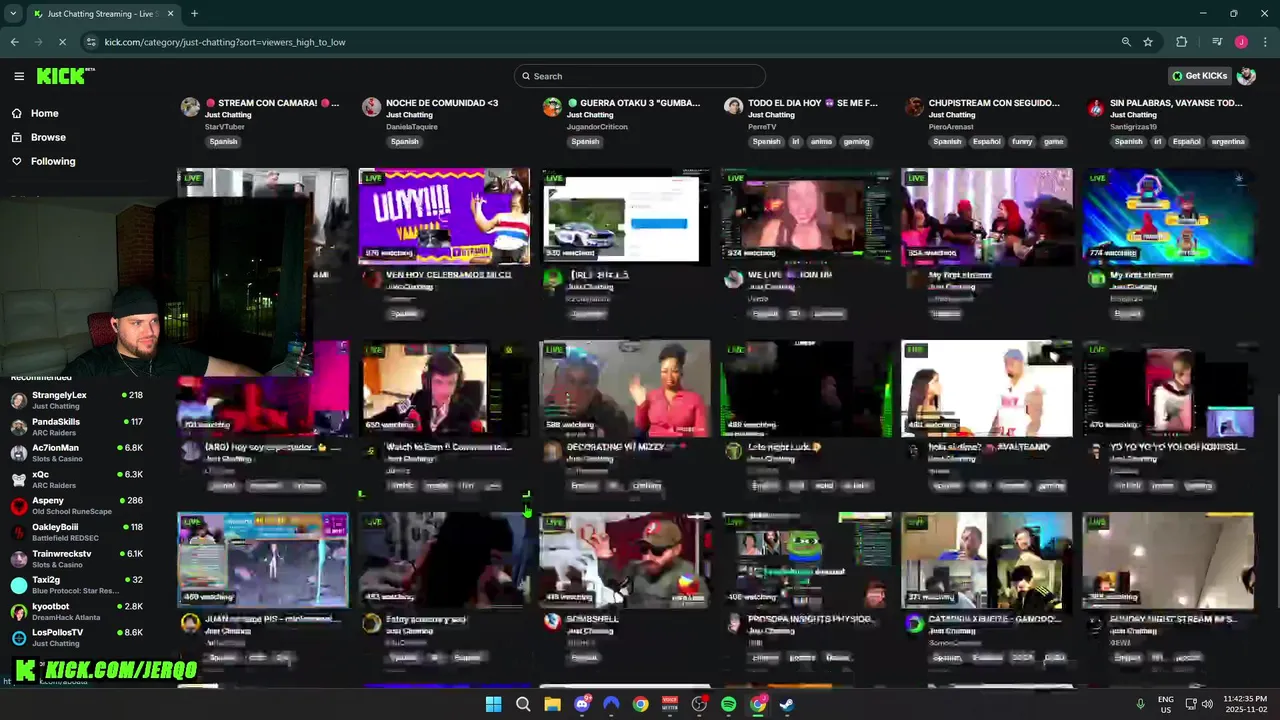Open DECORATING W/ MIZZY stream thumbnail
The height and width of the screenshot is (720, 1280).
tap(625, 388)
